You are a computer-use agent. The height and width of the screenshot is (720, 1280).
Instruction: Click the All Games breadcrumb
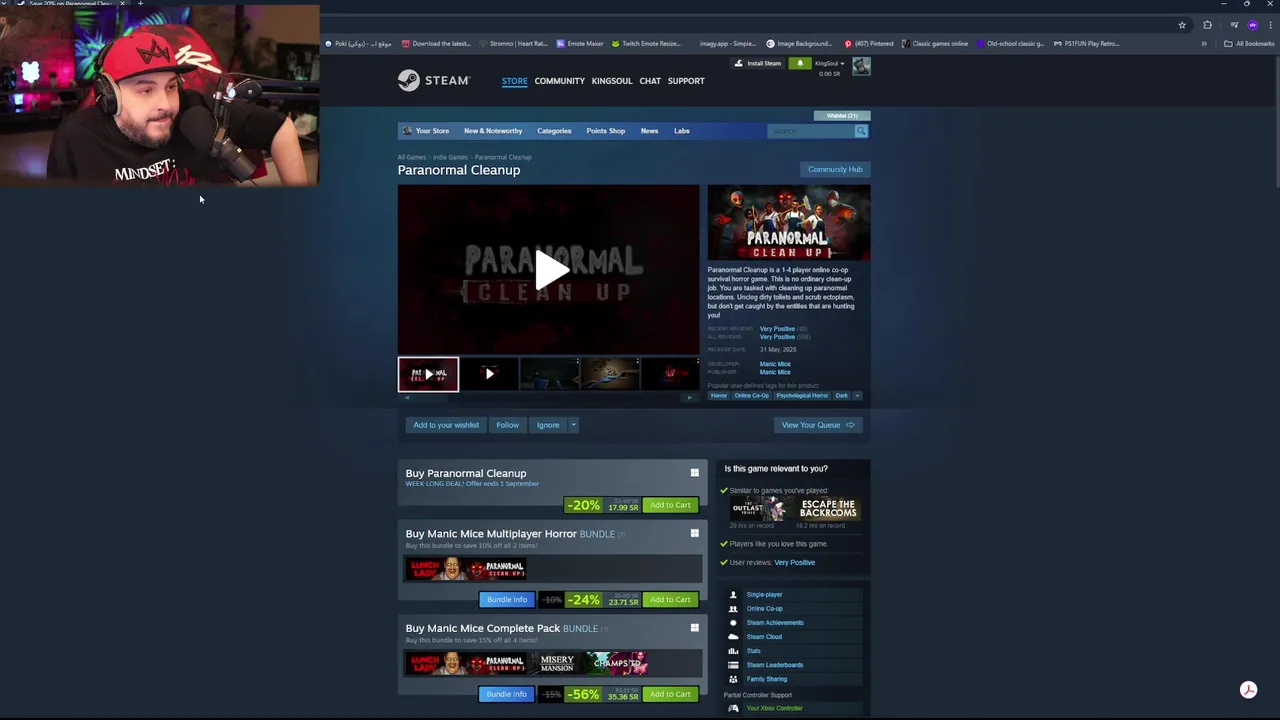(x=411, y=157)
